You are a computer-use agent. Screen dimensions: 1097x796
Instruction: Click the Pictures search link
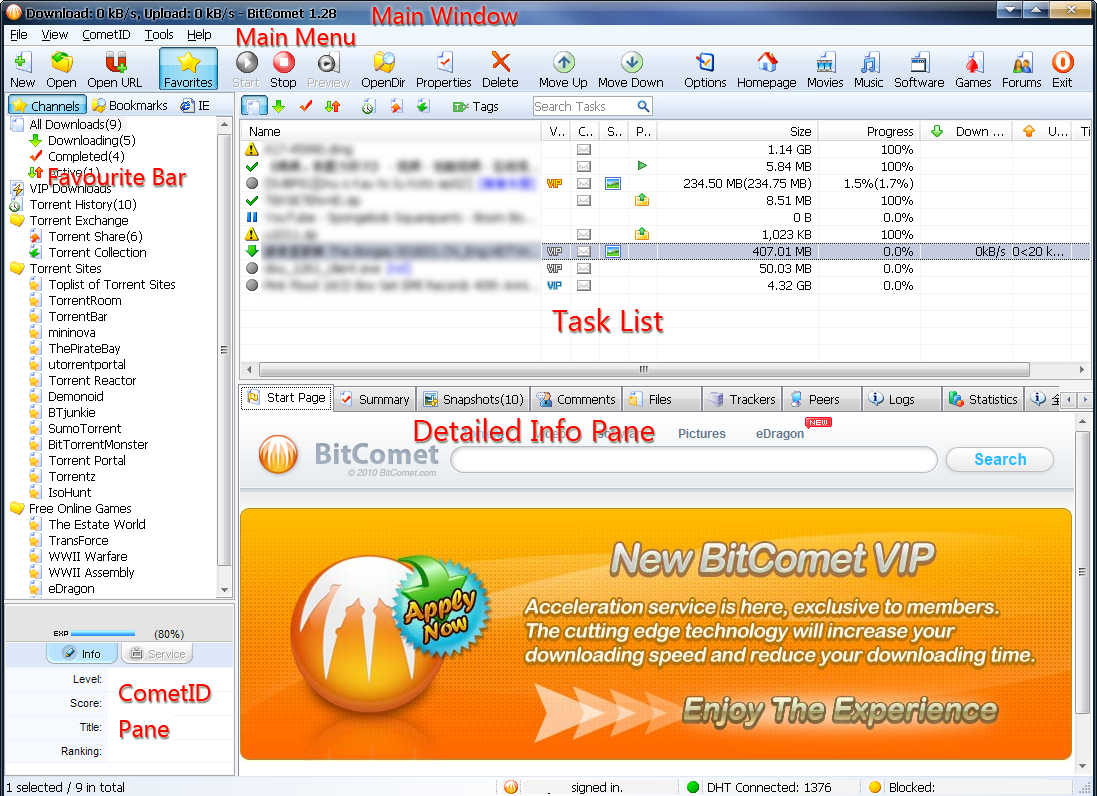pyautogui.click(x=701, y=434)
